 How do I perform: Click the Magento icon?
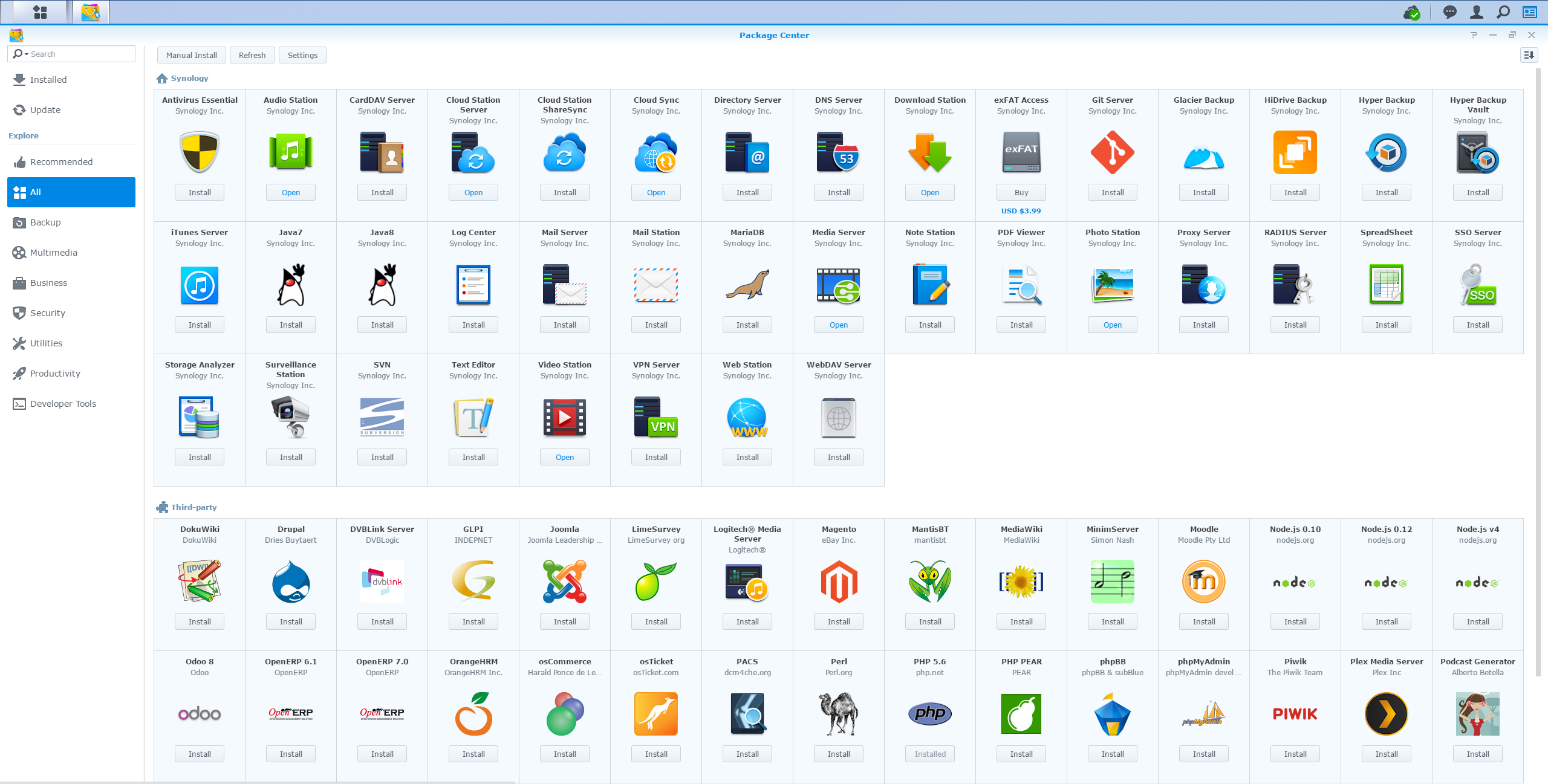(839, 582)
